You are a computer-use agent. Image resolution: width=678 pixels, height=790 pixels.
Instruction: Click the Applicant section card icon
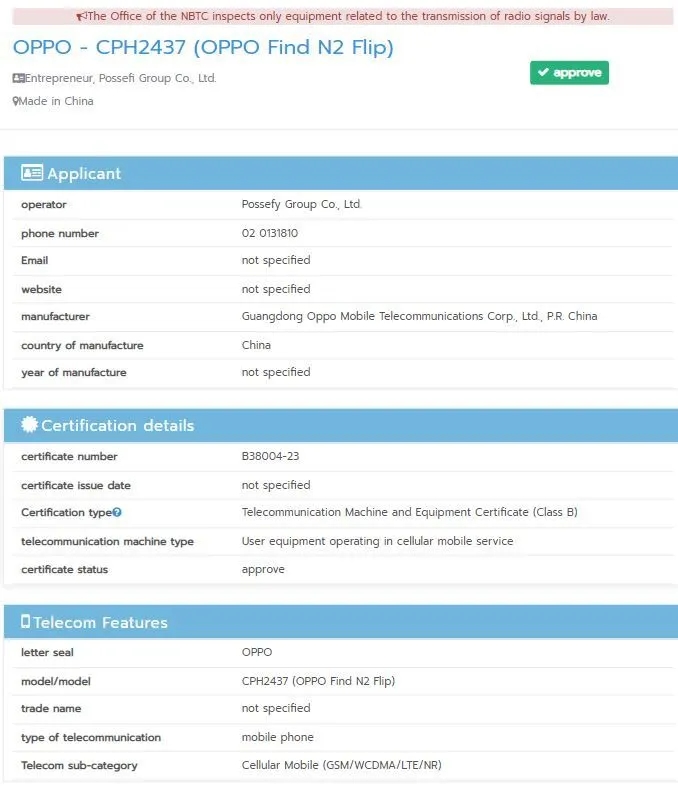(x=32, y=173)
